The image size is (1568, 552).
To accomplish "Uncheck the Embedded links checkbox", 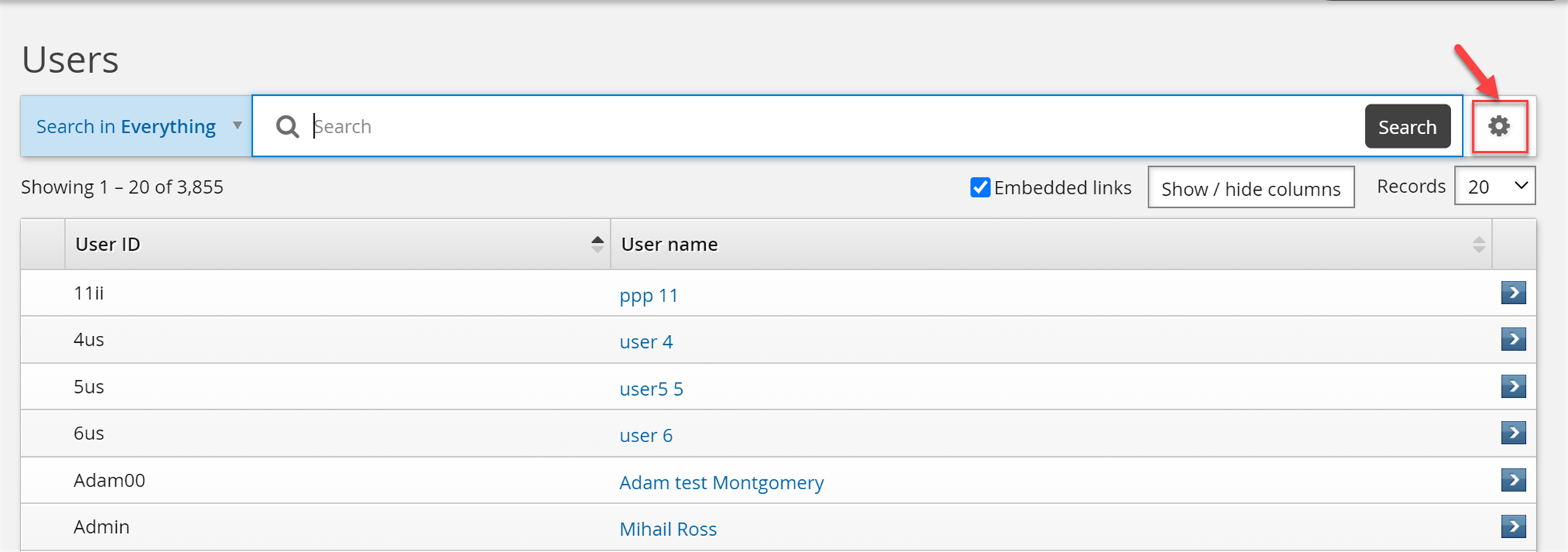I will 980,187.
